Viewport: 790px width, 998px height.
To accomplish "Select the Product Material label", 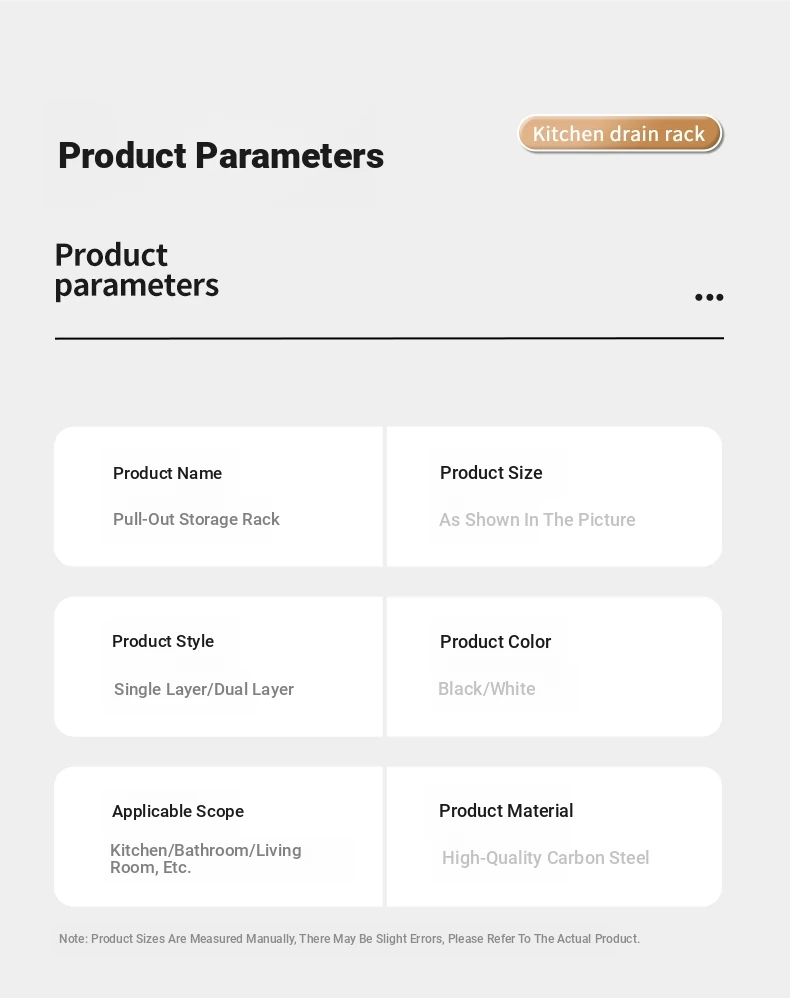I will pos(506,811).
